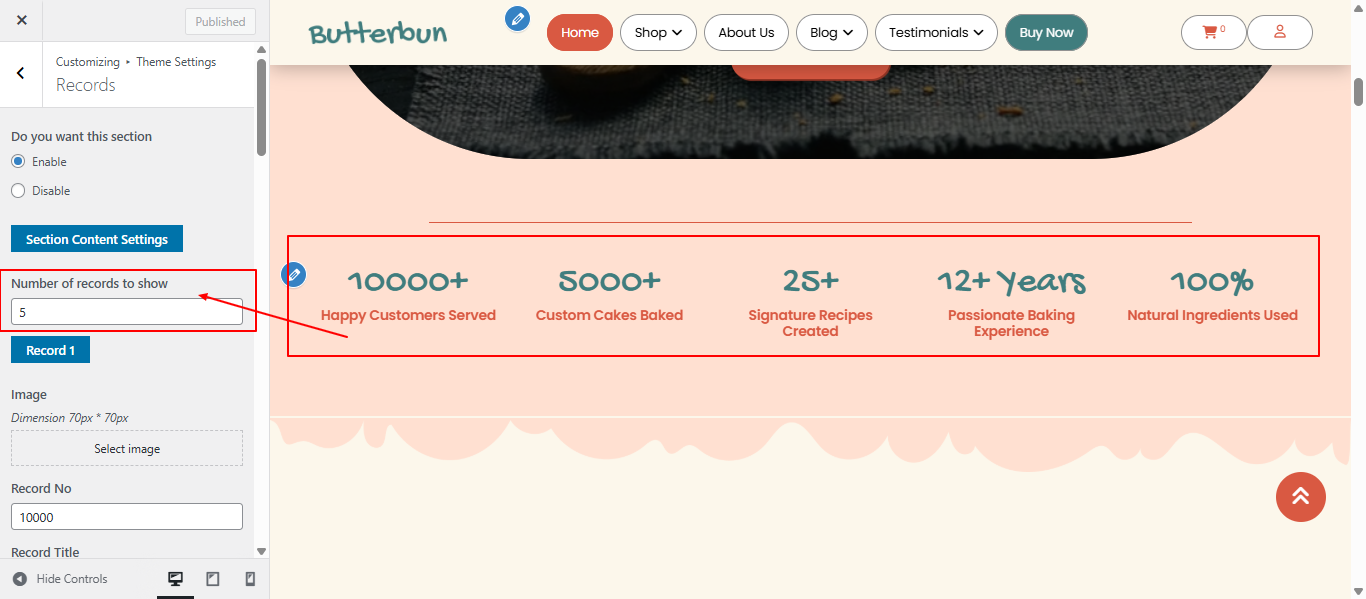Switch to mobile preview icon
1366x599 pixels.
250,578
